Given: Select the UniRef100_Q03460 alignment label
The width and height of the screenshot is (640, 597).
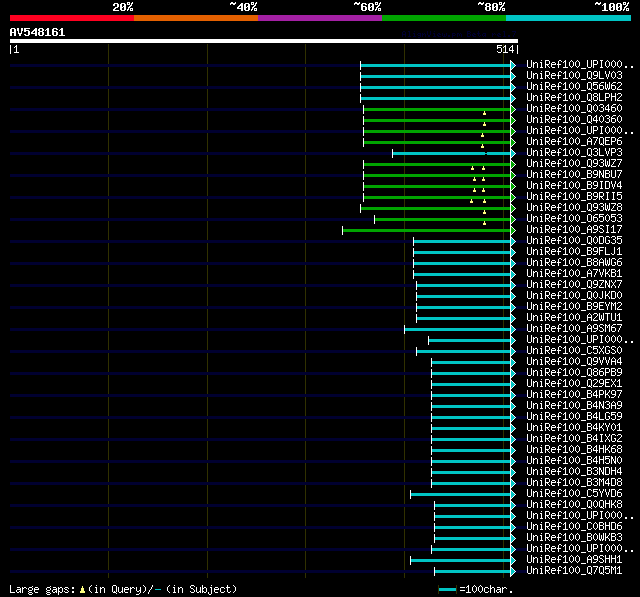Looking at the screenshot, I should point(574,109).
